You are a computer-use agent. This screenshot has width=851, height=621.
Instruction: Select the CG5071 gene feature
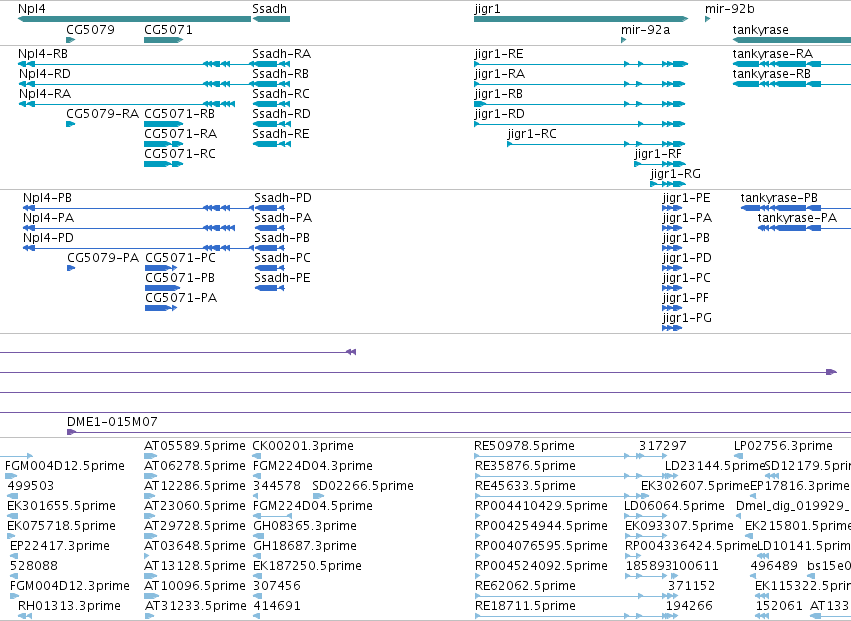click(x=163, y=40)
